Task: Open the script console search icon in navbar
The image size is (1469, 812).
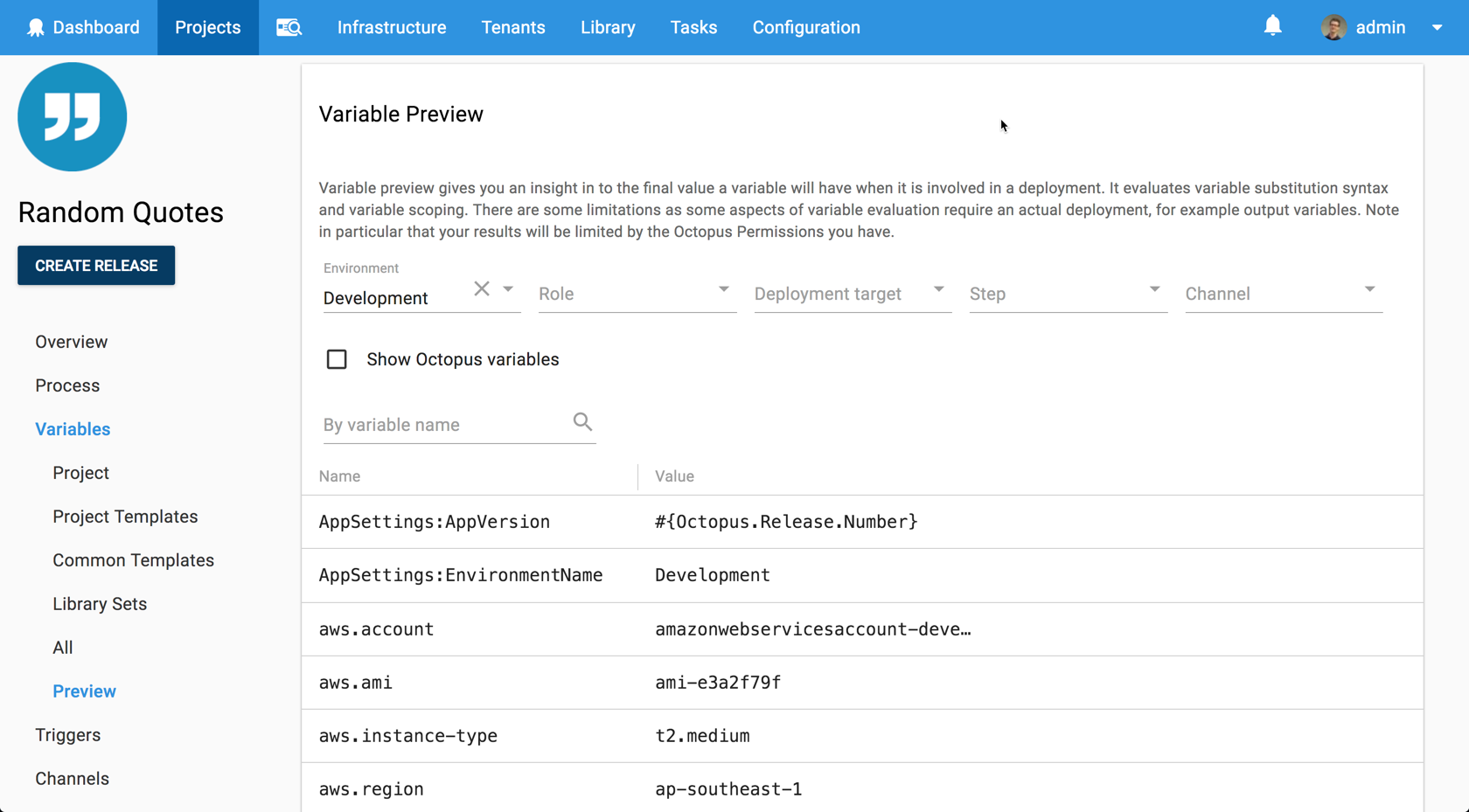Action: coord(289,27)
